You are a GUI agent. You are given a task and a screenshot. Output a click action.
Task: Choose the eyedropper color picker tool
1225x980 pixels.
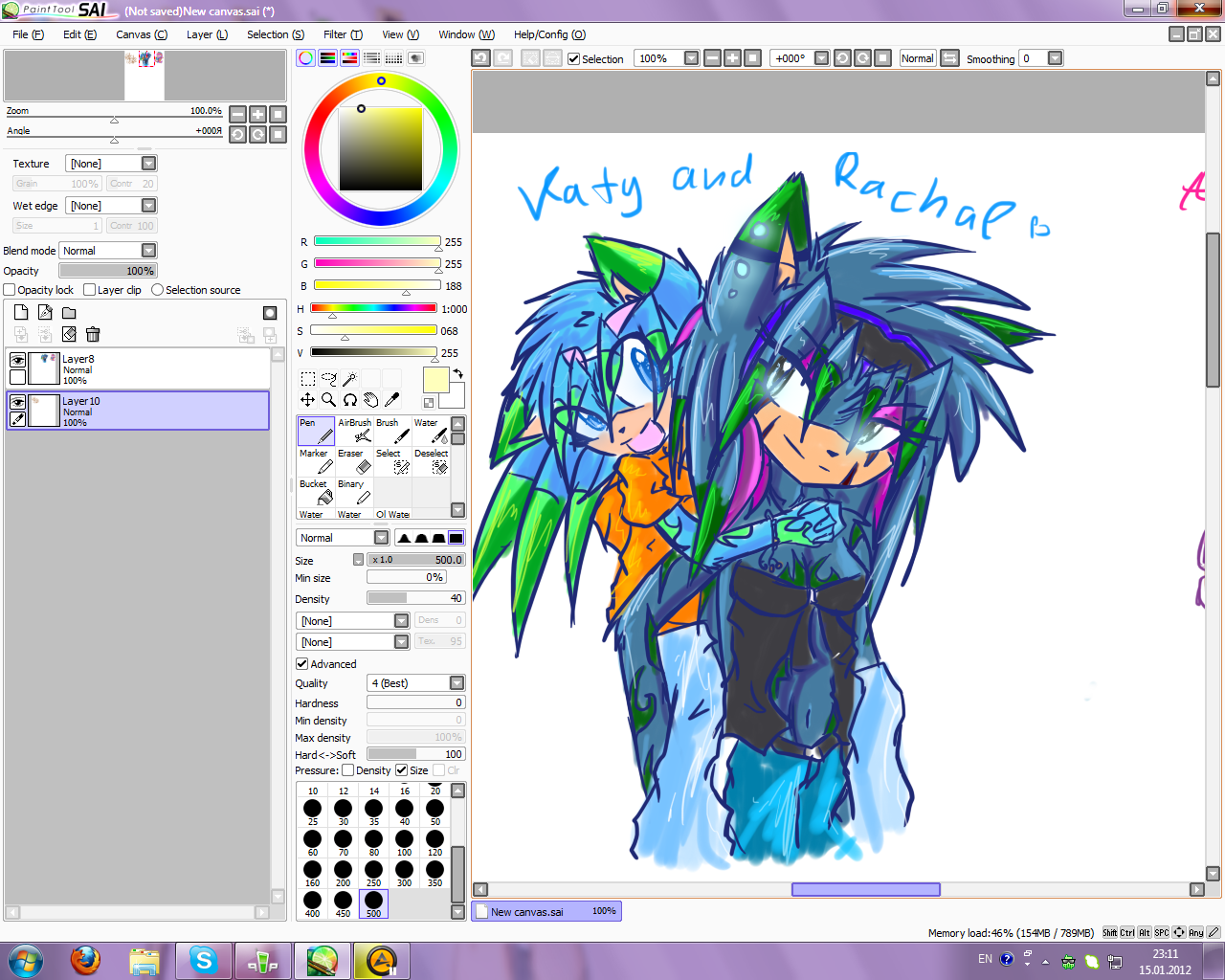point(391,400)
